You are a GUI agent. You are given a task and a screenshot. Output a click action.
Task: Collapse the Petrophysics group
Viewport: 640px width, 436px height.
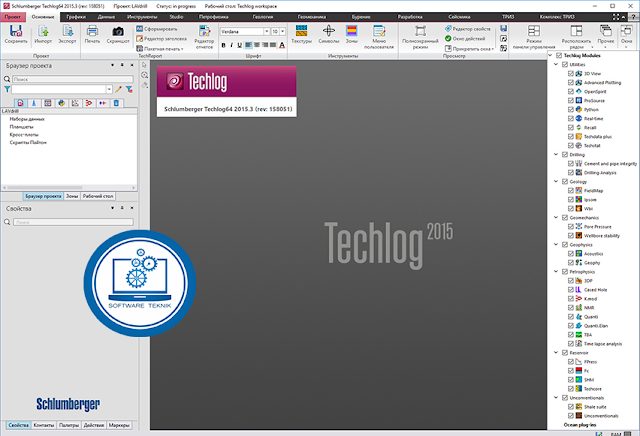(556, 271)
